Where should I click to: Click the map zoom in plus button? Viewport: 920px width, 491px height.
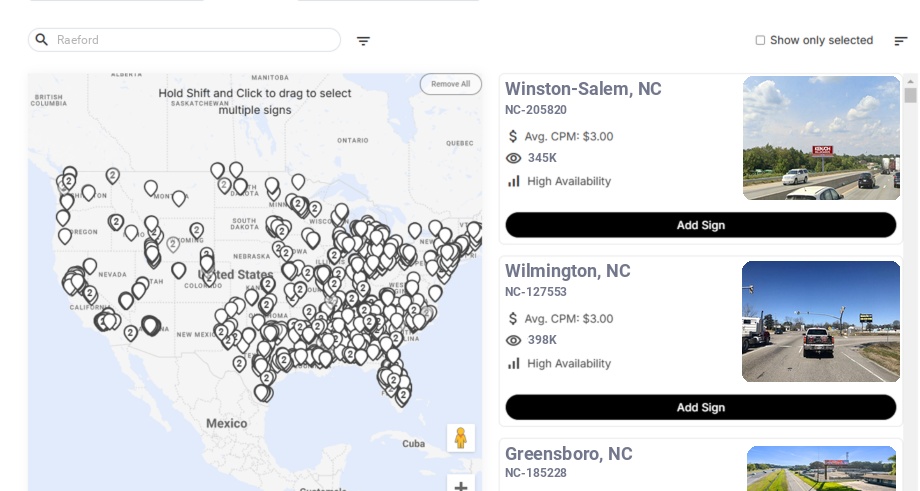(461, 486)
